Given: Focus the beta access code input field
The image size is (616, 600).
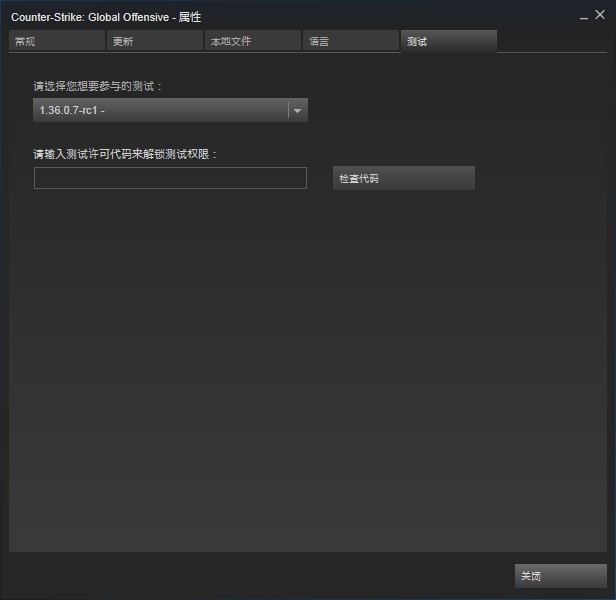Looking at the screenshot, I should [170, 178].
